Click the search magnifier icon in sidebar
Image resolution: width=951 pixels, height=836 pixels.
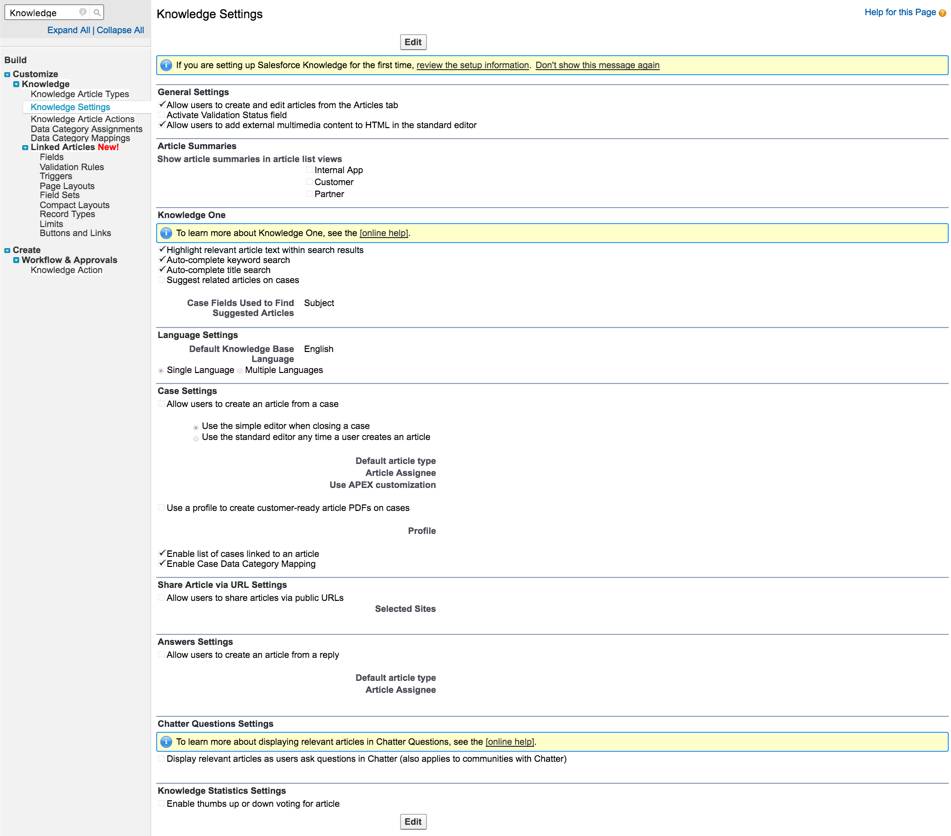[x=96, y=12]
